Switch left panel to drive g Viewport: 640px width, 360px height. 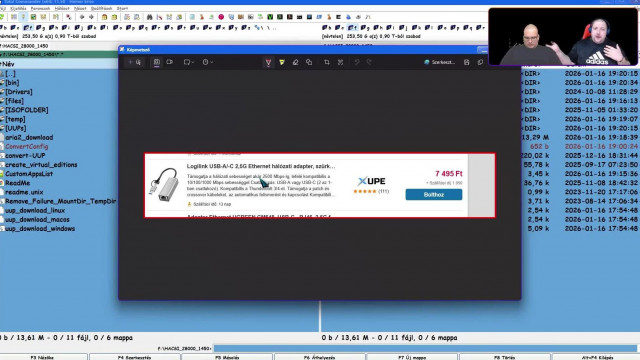coord(40,28)
